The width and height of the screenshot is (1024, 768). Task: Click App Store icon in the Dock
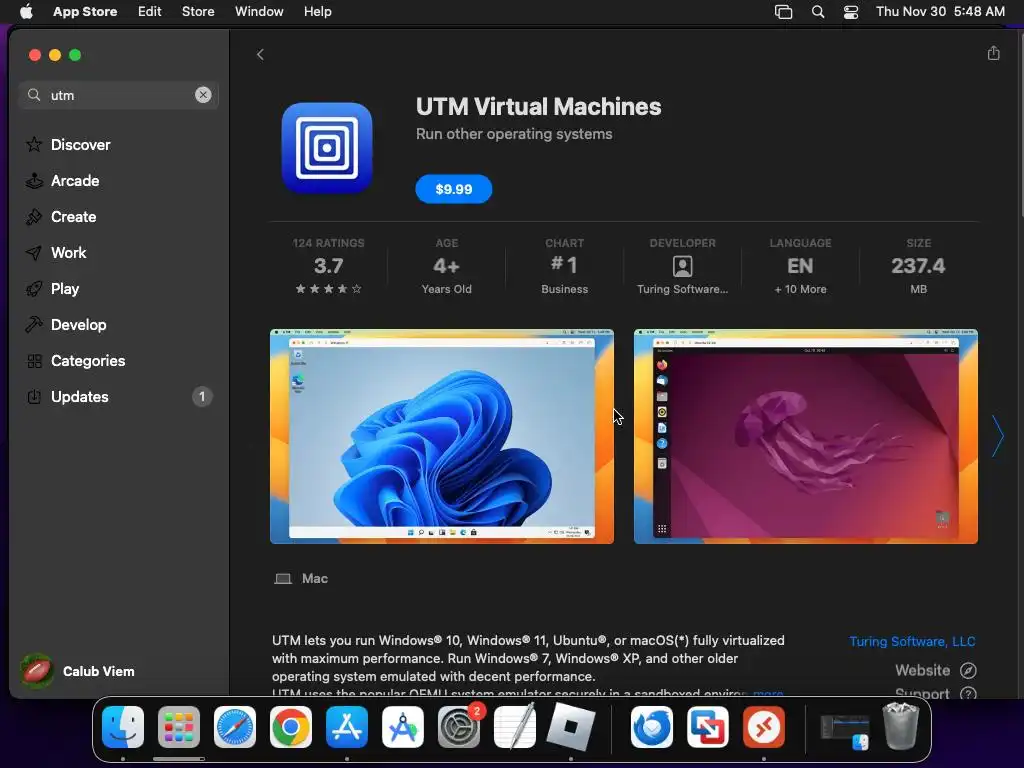[x=347, y=727]
